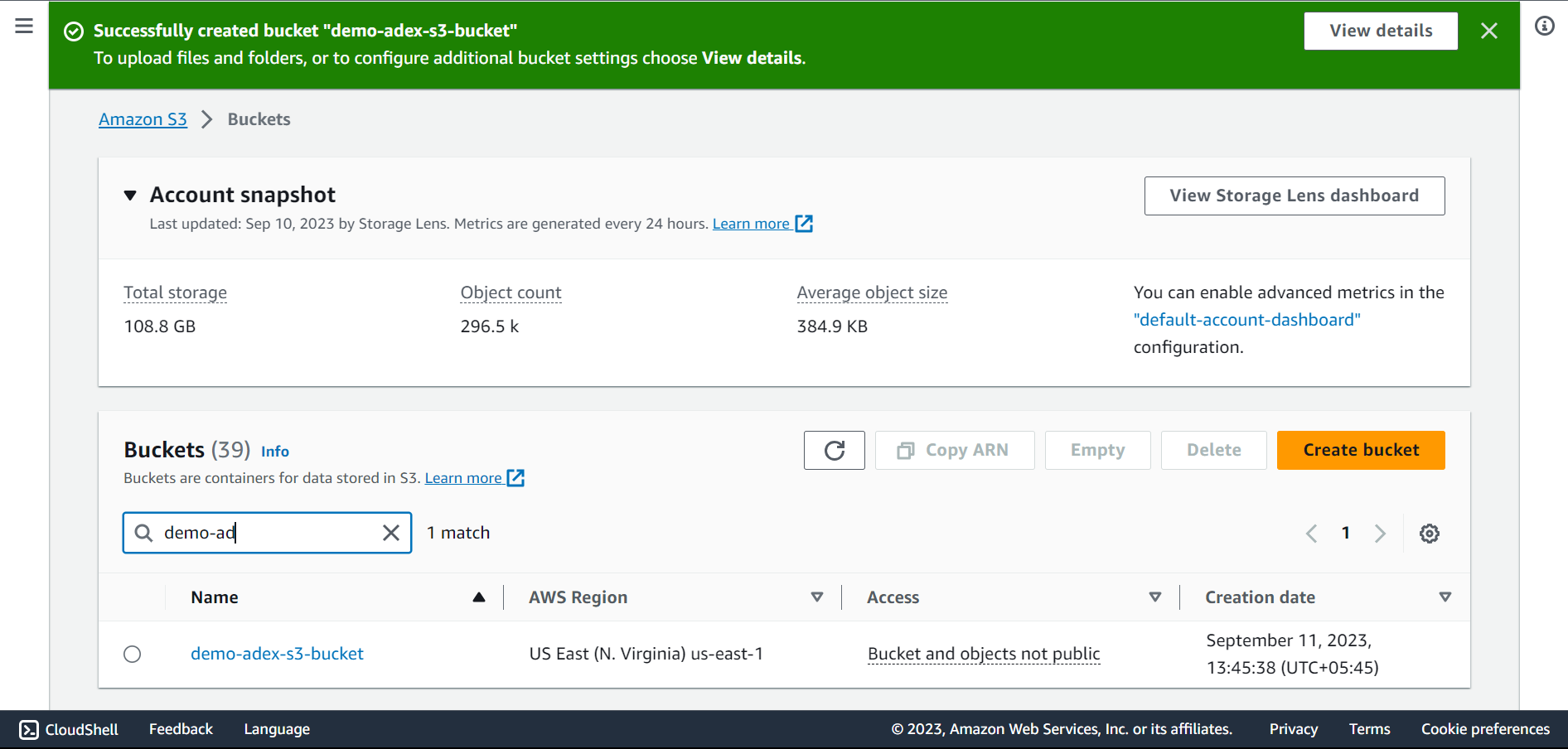Open Language selector in footer
The width and height of the screenshot is (1568, 749).
coord(277,729)
